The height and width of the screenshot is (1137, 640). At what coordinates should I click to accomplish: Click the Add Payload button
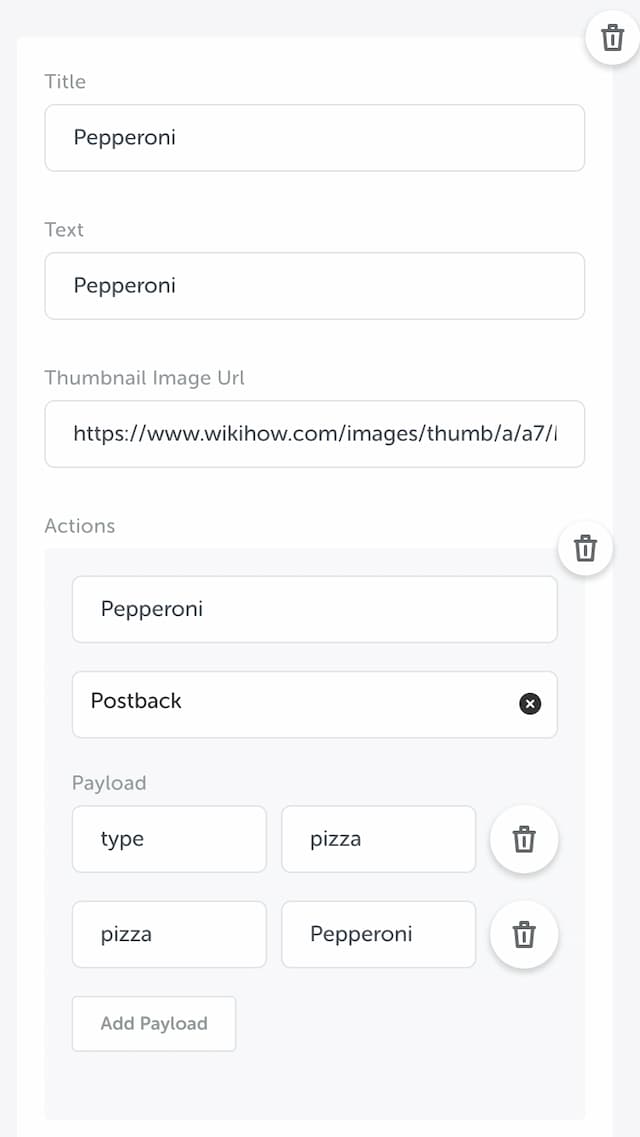pos(154,1023)
